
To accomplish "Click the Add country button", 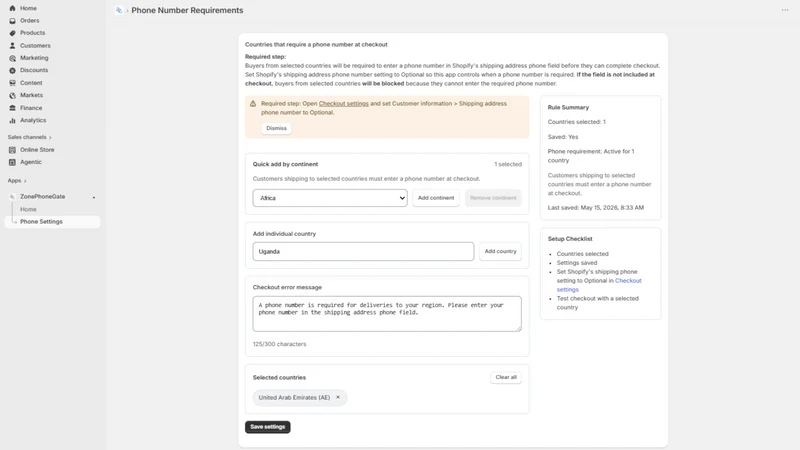I will pyautogui.click(x=501, y=252).
